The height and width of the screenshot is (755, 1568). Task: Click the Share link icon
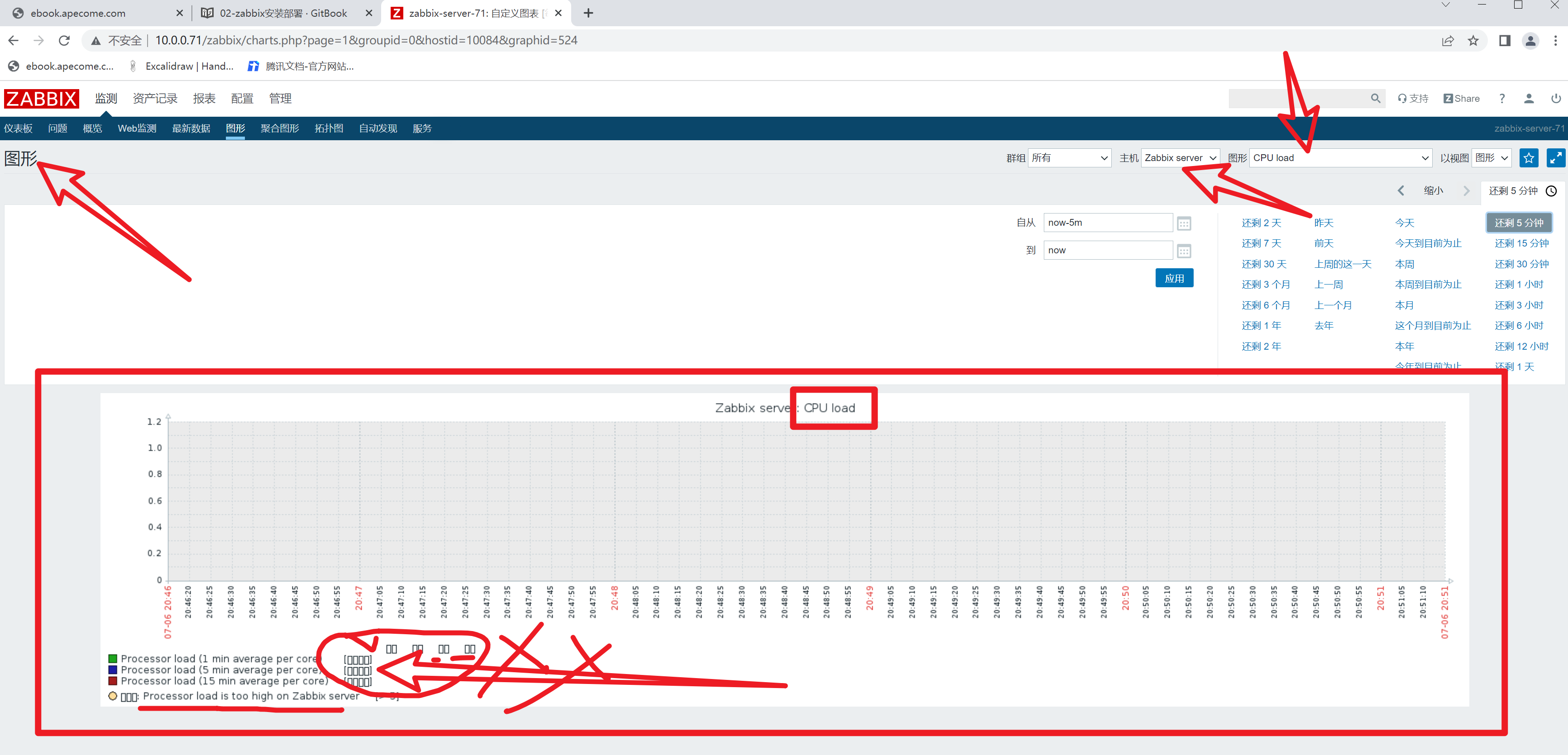[1461, 99]
